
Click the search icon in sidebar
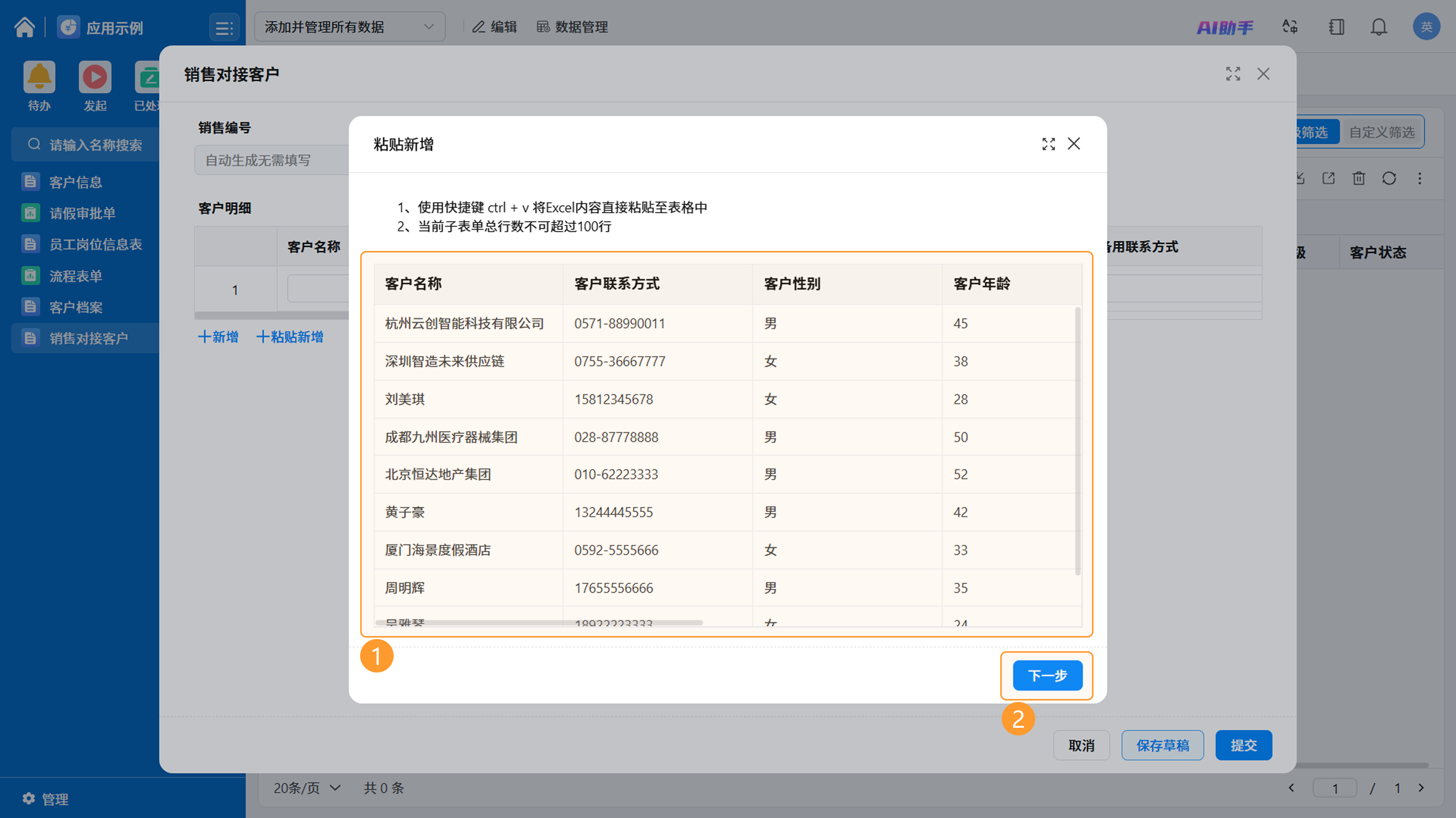tap(34, 145)
